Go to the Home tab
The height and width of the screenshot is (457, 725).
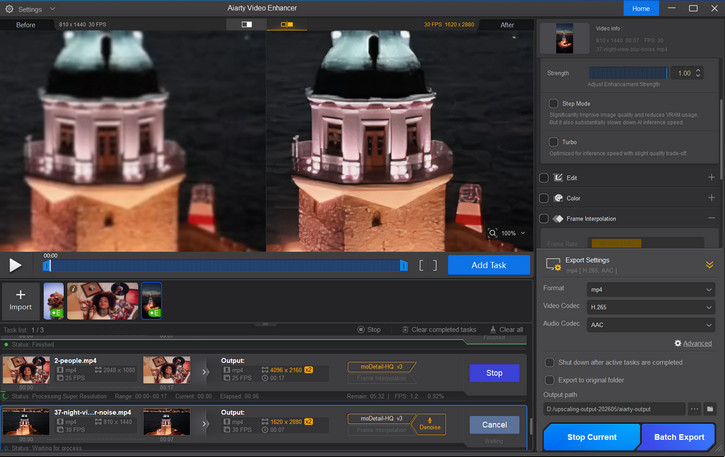(x=641, y=8)
